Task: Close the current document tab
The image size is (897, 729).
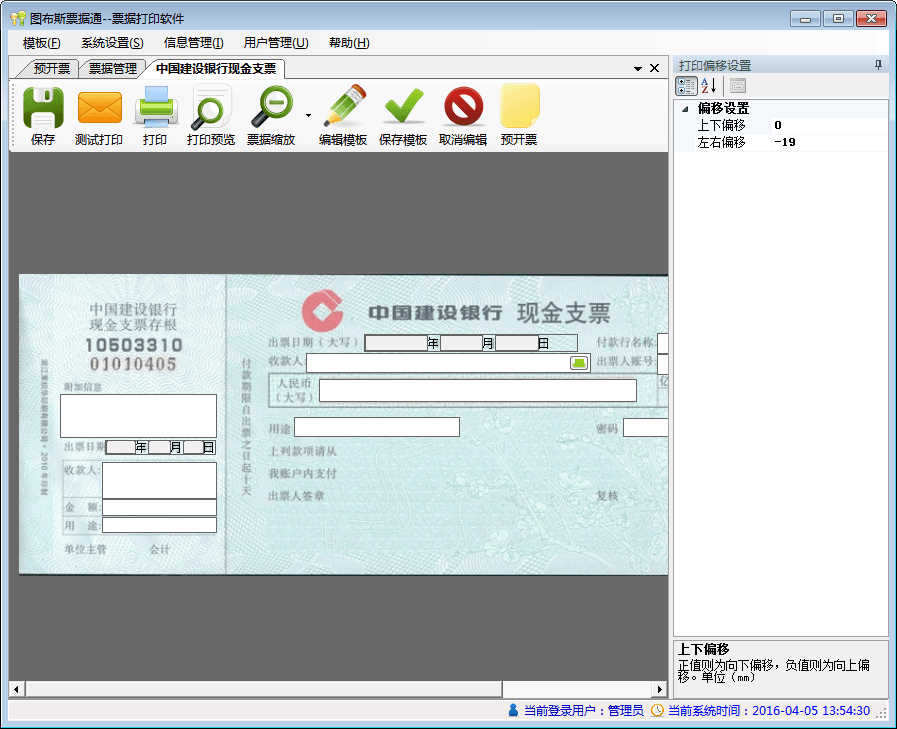Action: point(654,68)
